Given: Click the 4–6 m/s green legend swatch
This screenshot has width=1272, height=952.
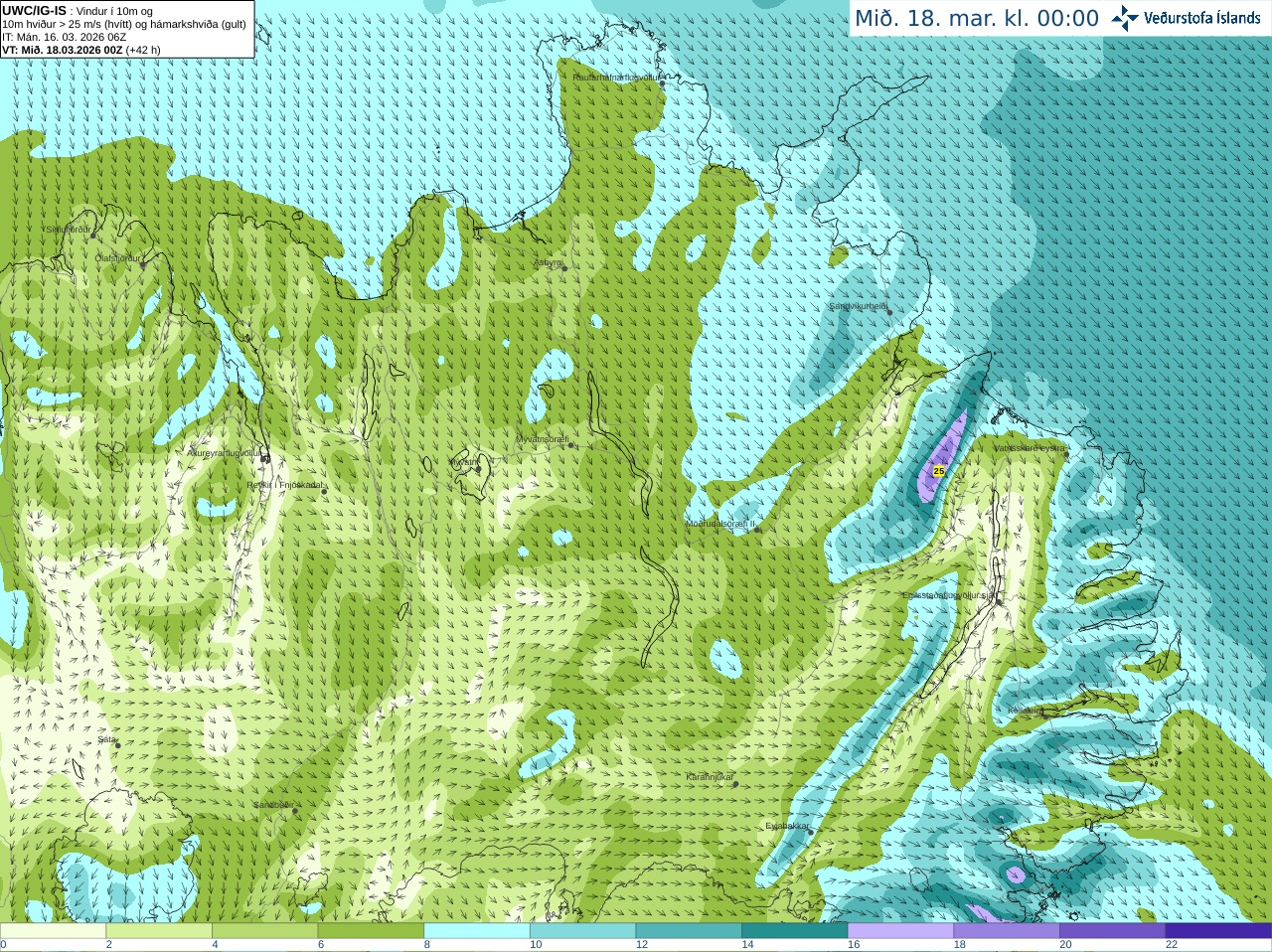Looking at the screenshot, I should coord(265,931).
